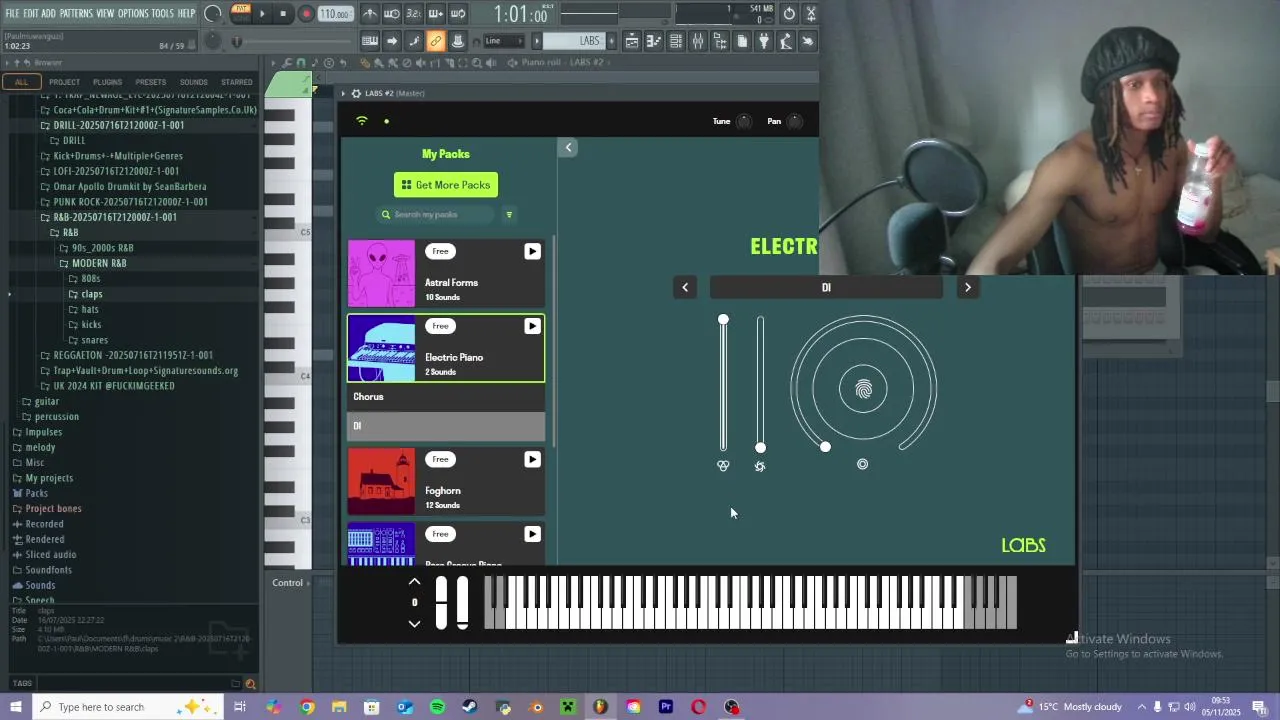This screenshot has height=720, width=1280.
Task: Open the Line snap dropdown
Action: [x=505, y=41]
